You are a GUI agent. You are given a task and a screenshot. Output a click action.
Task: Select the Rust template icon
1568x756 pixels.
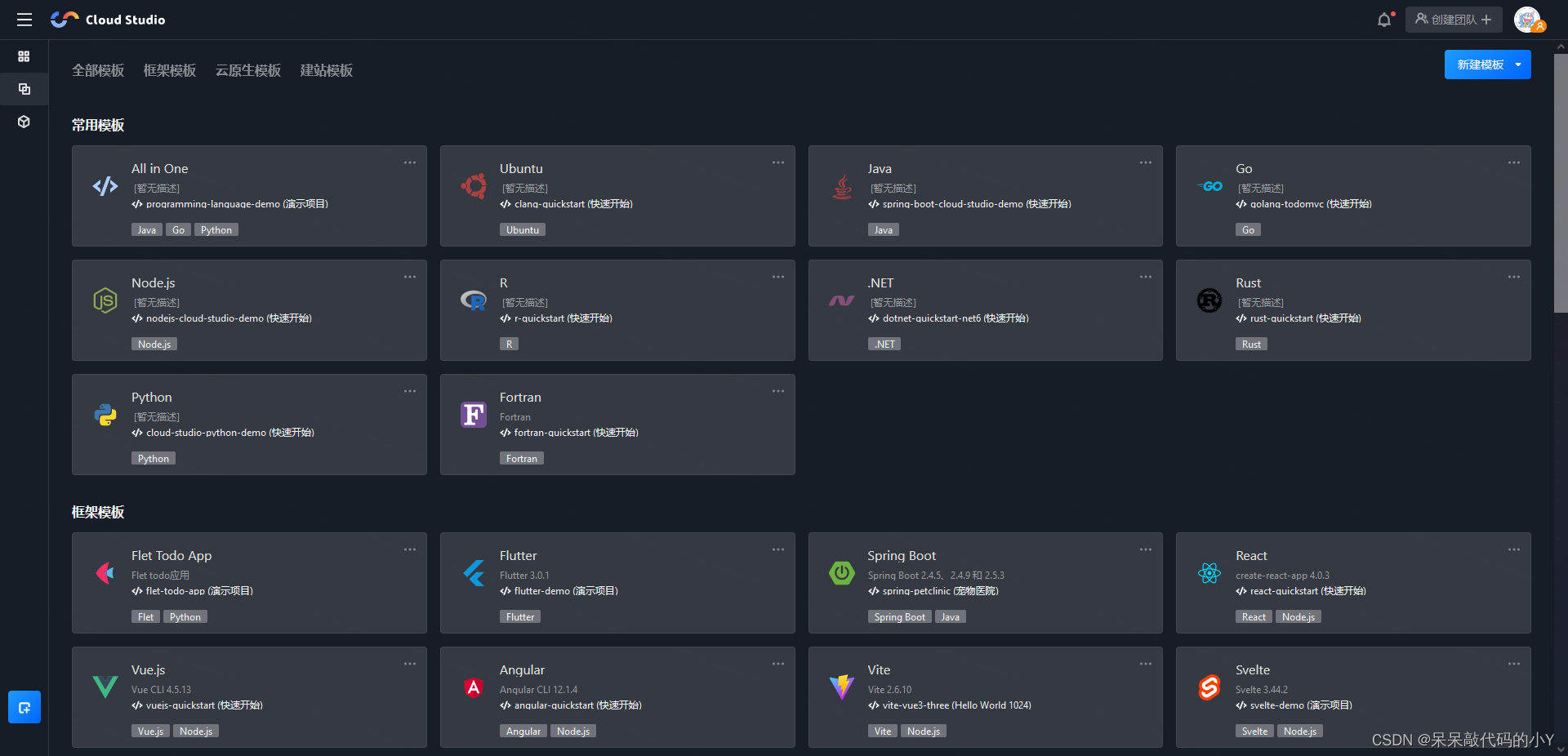click(1209, 300)
